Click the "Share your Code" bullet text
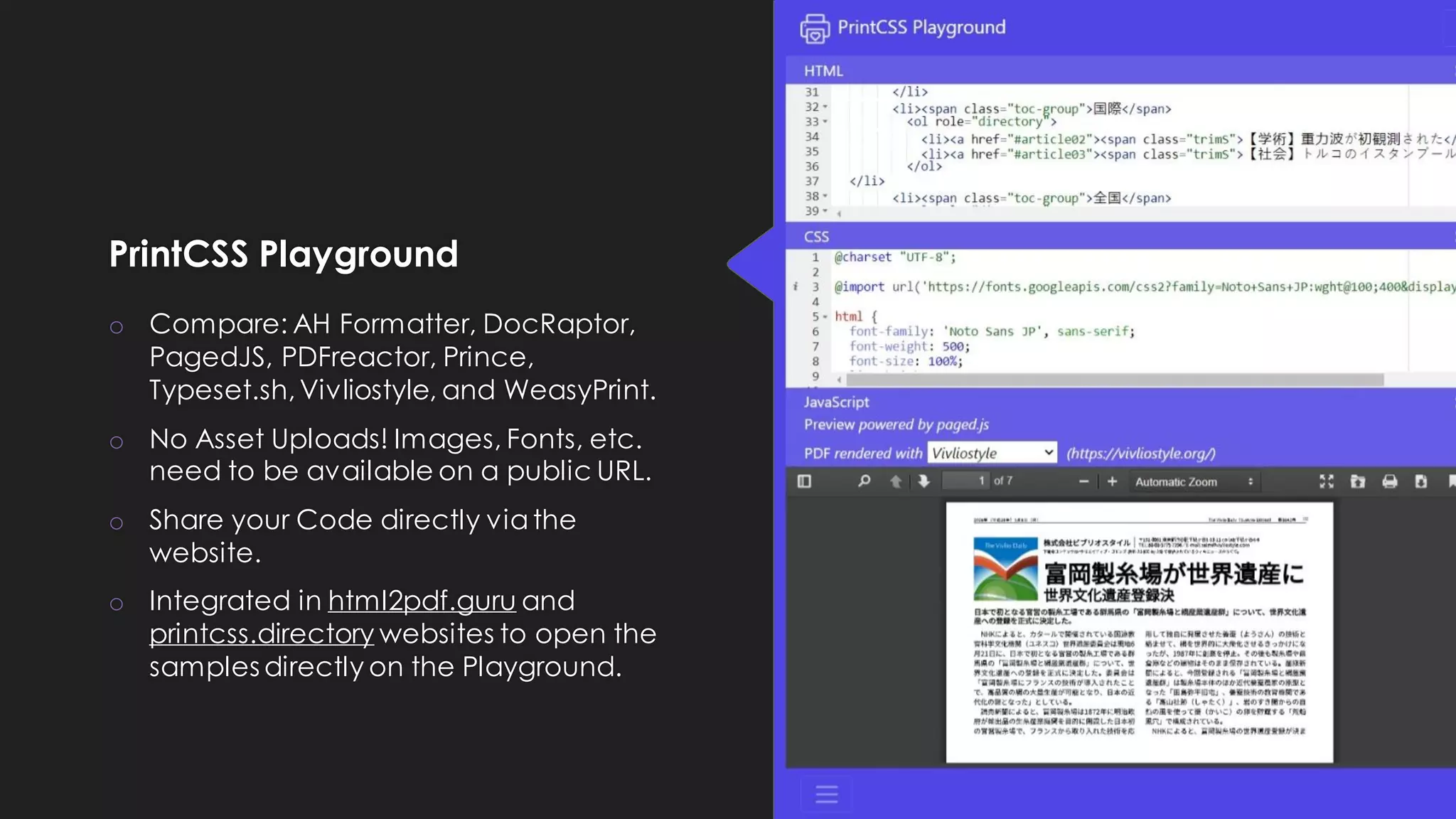Image resolution: width=1456 pixels, height=819 pixels. click(x=363, y=536)
